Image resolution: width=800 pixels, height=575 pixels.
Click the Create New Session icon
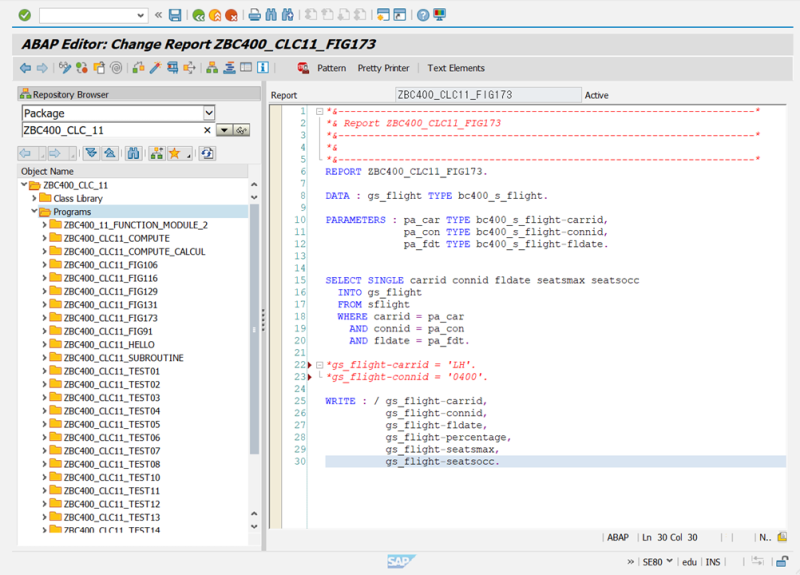[383, 15]
